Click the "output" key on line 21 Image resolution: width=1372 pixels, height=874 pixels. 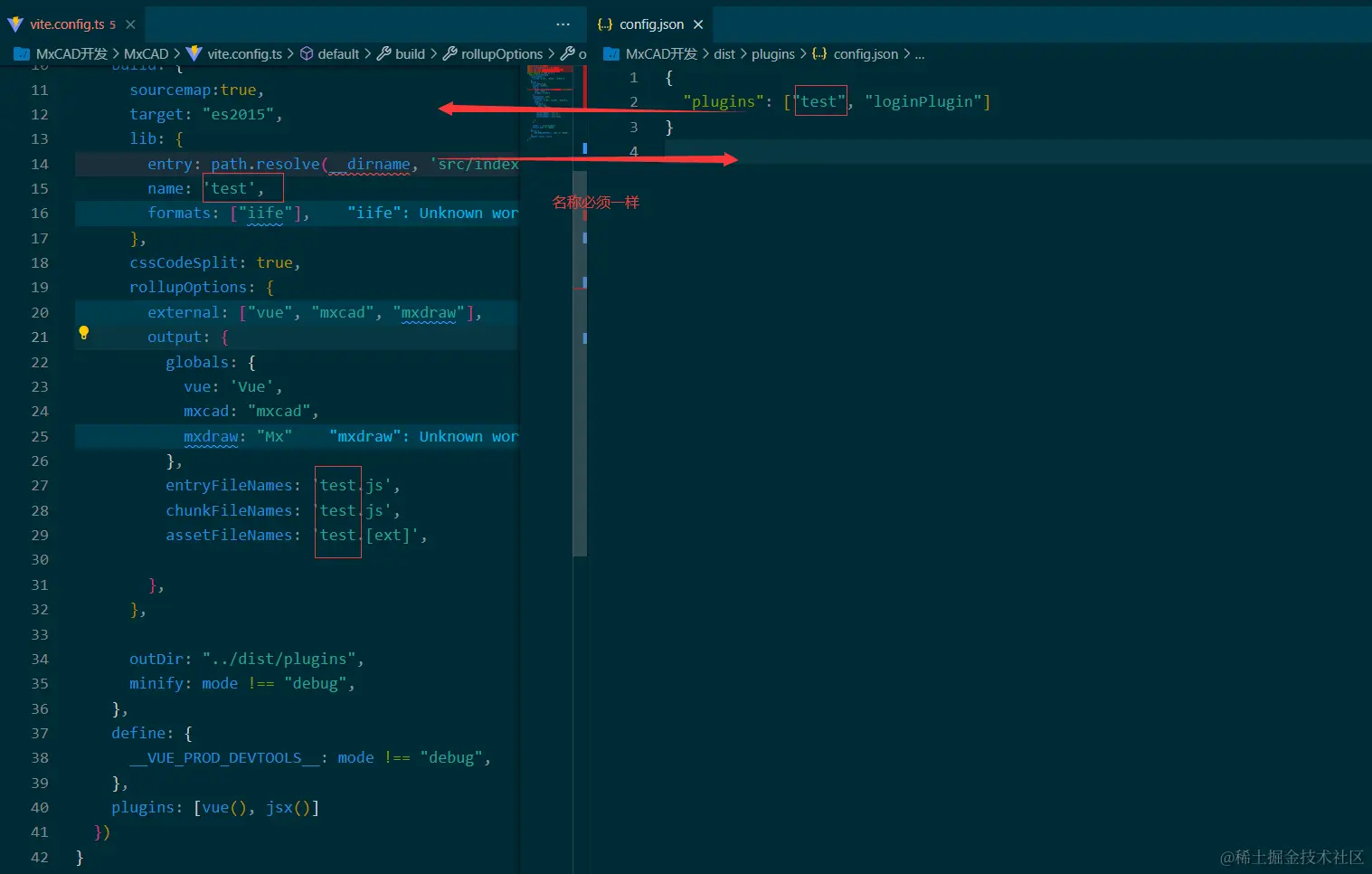click(x=175, y=337)
